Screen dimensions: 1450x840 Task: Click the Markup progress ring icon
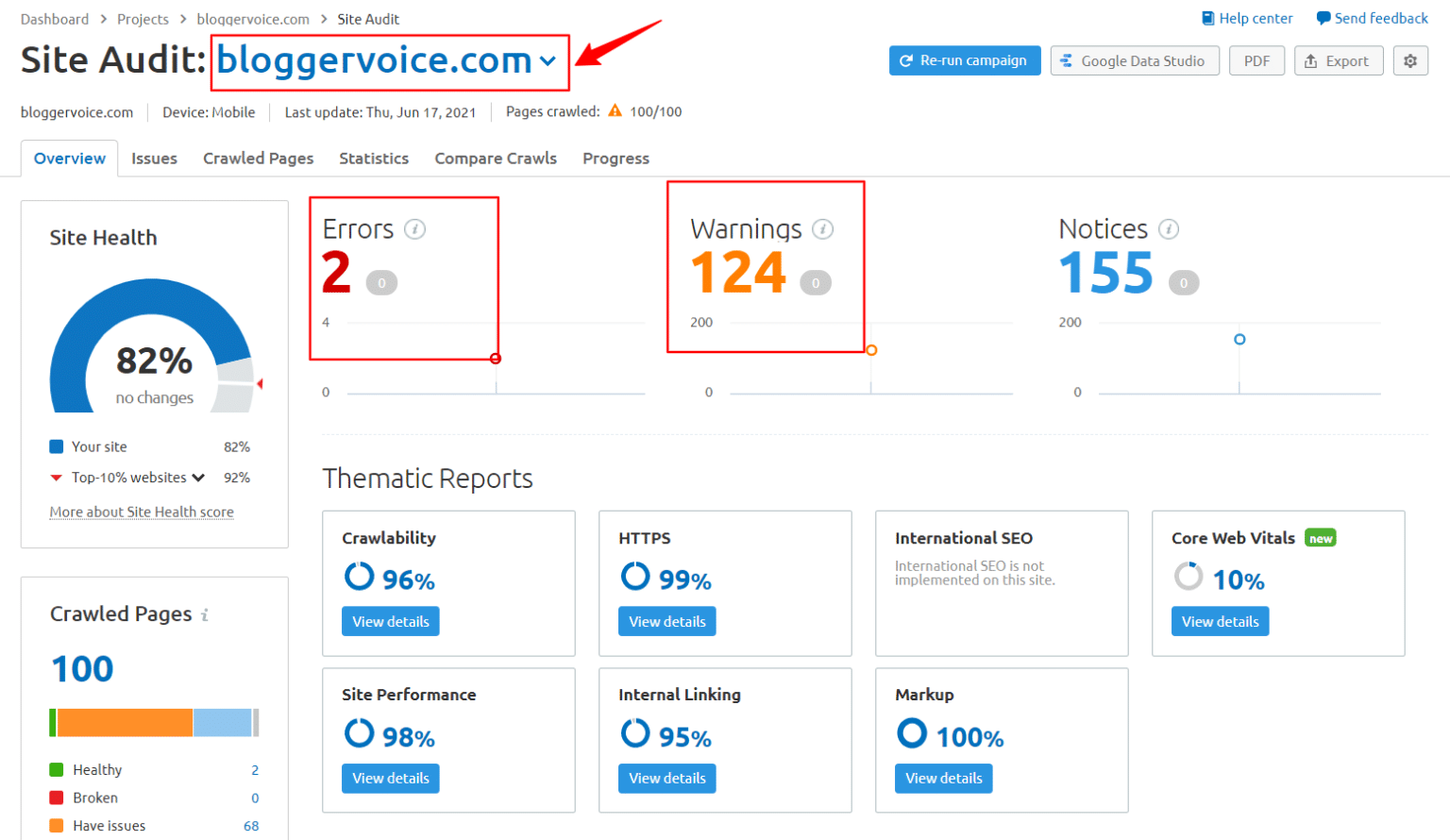912,733
